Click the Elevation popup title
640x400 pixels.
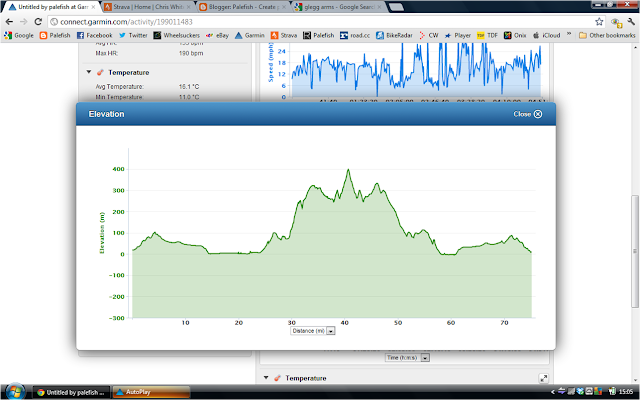click(107, 114)
